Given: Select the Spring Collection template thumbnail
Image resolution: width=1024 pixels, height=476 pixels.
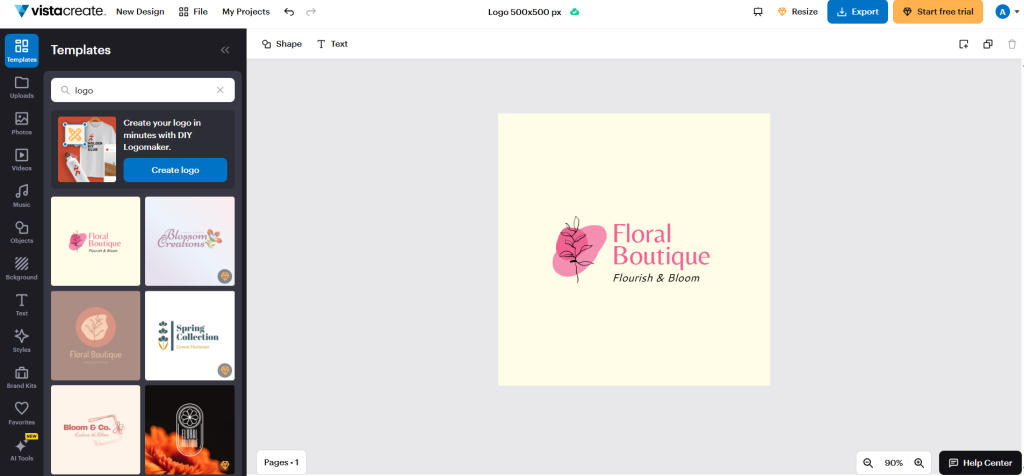Looking at the screenshot, I should pos(189,336).
